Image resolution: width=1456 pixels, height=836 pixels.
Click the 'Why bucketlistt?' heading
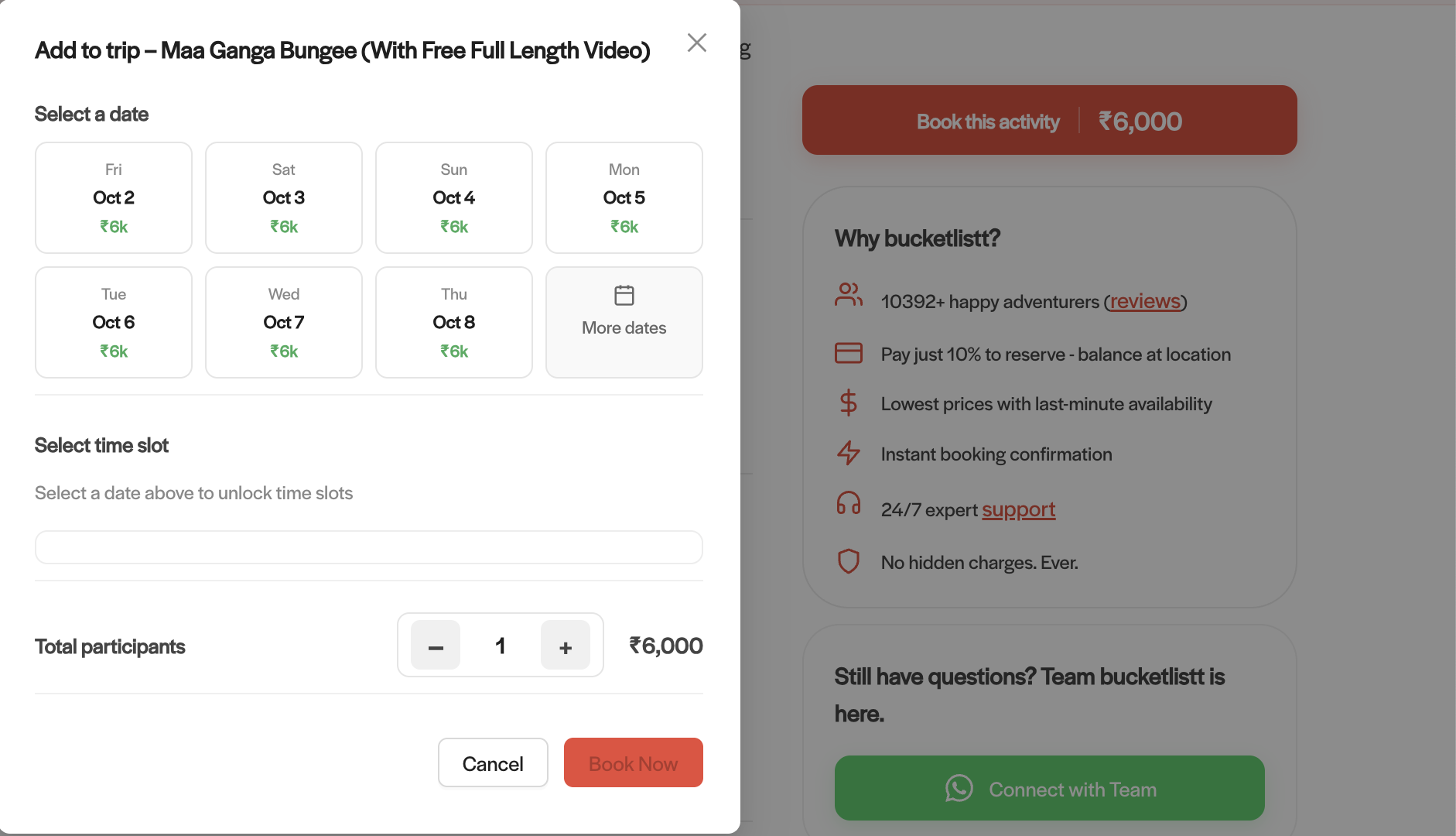[918, 238]
